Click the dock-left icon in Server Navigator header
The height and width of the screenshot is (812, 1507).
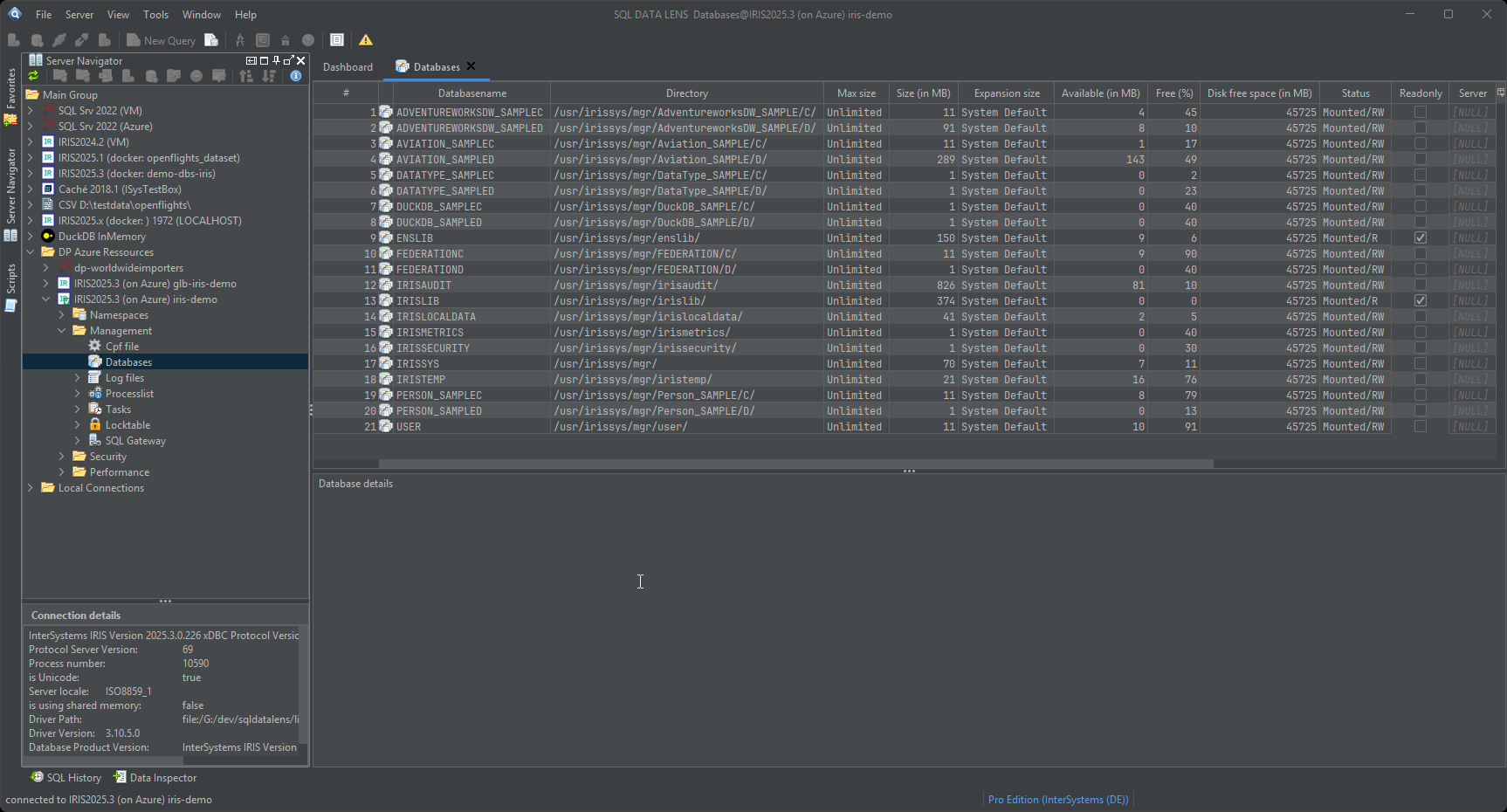pos(251,60)
